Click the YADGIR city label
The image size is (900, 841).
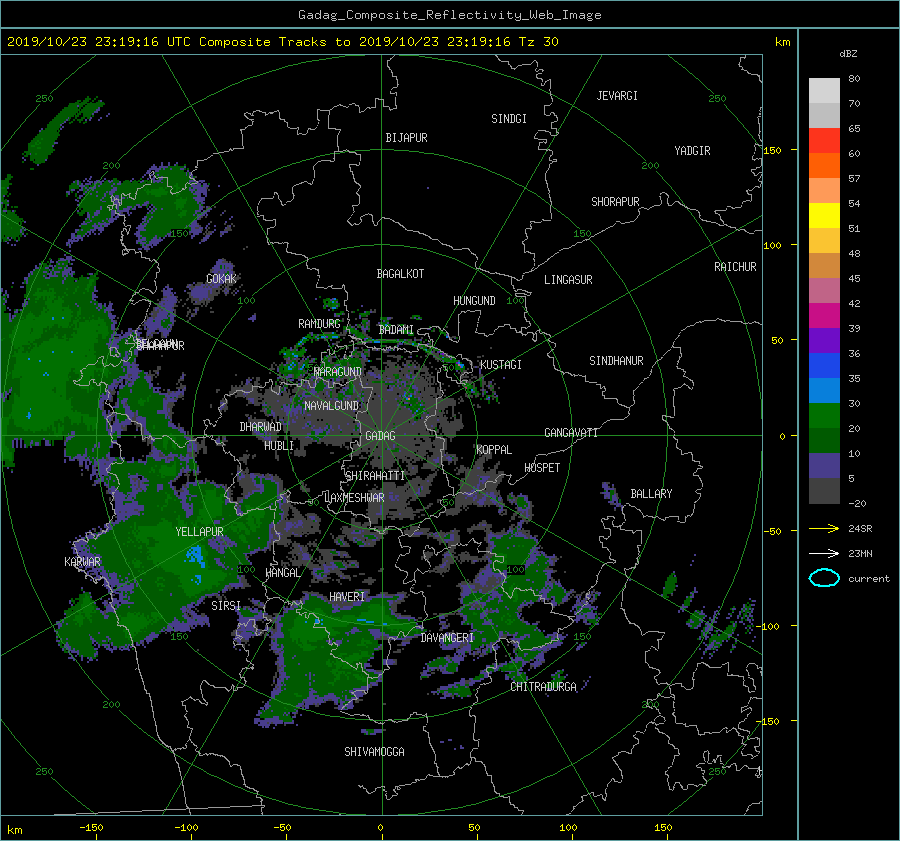click(692, 151)
